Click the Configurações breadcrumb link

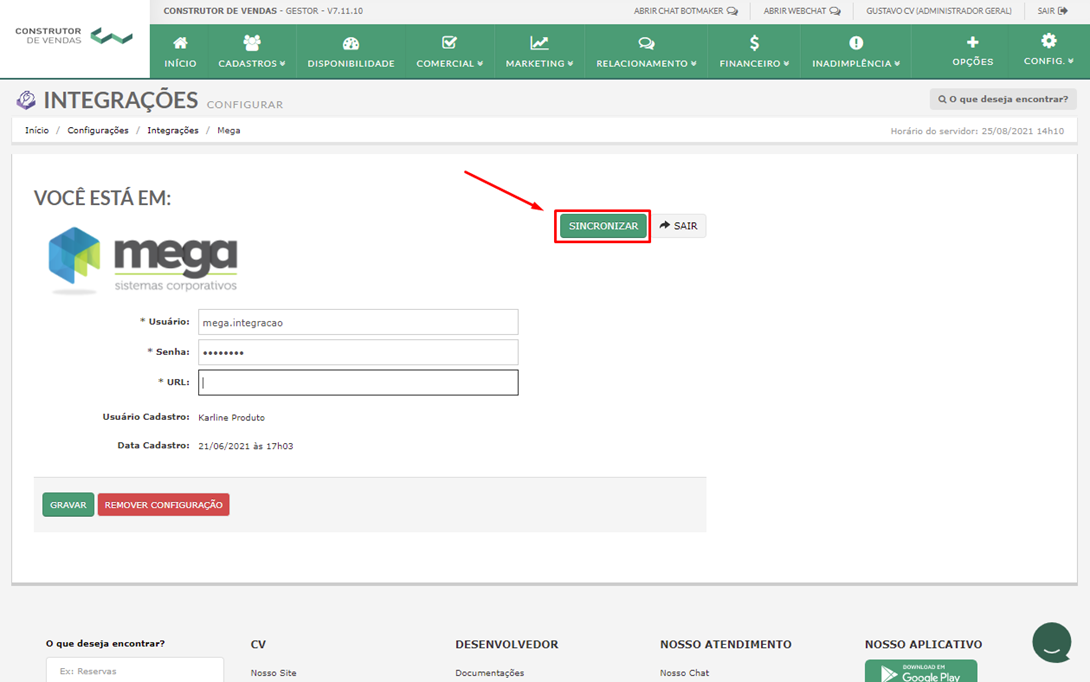point(98,131)
